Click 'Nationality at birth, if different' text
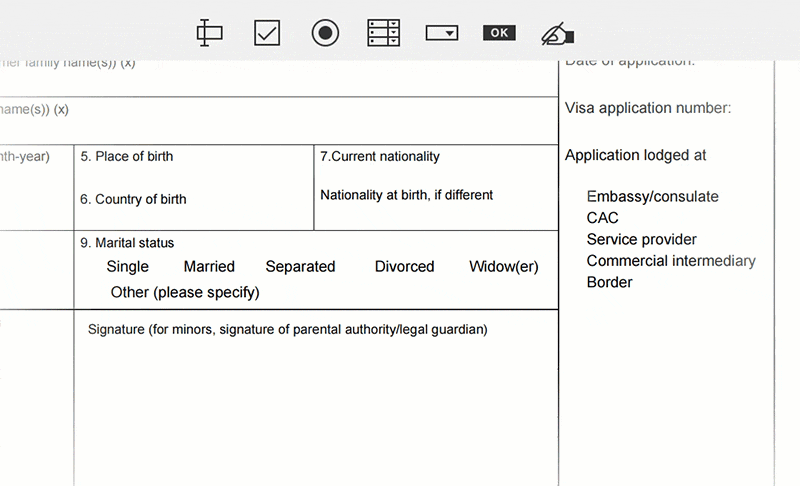The width and height of the screenshot is (800, 486). click(x=407, y=195)
